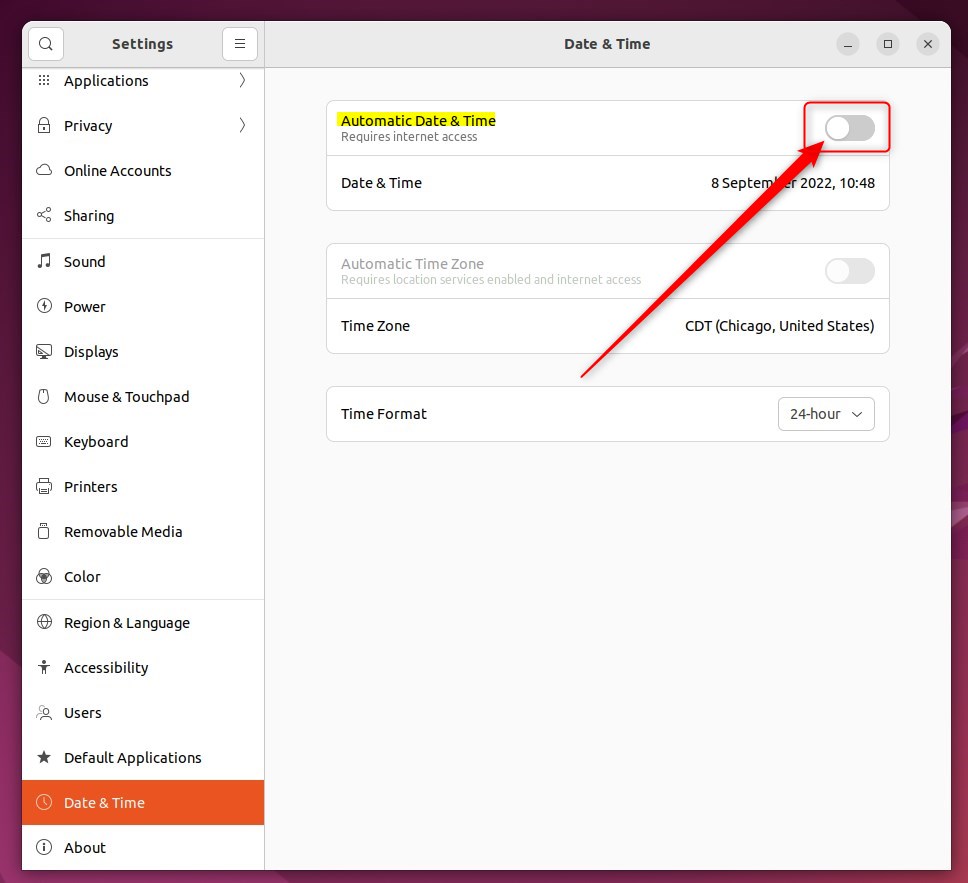Close the Settings window

pyautogui.click(x=927, y=44)
